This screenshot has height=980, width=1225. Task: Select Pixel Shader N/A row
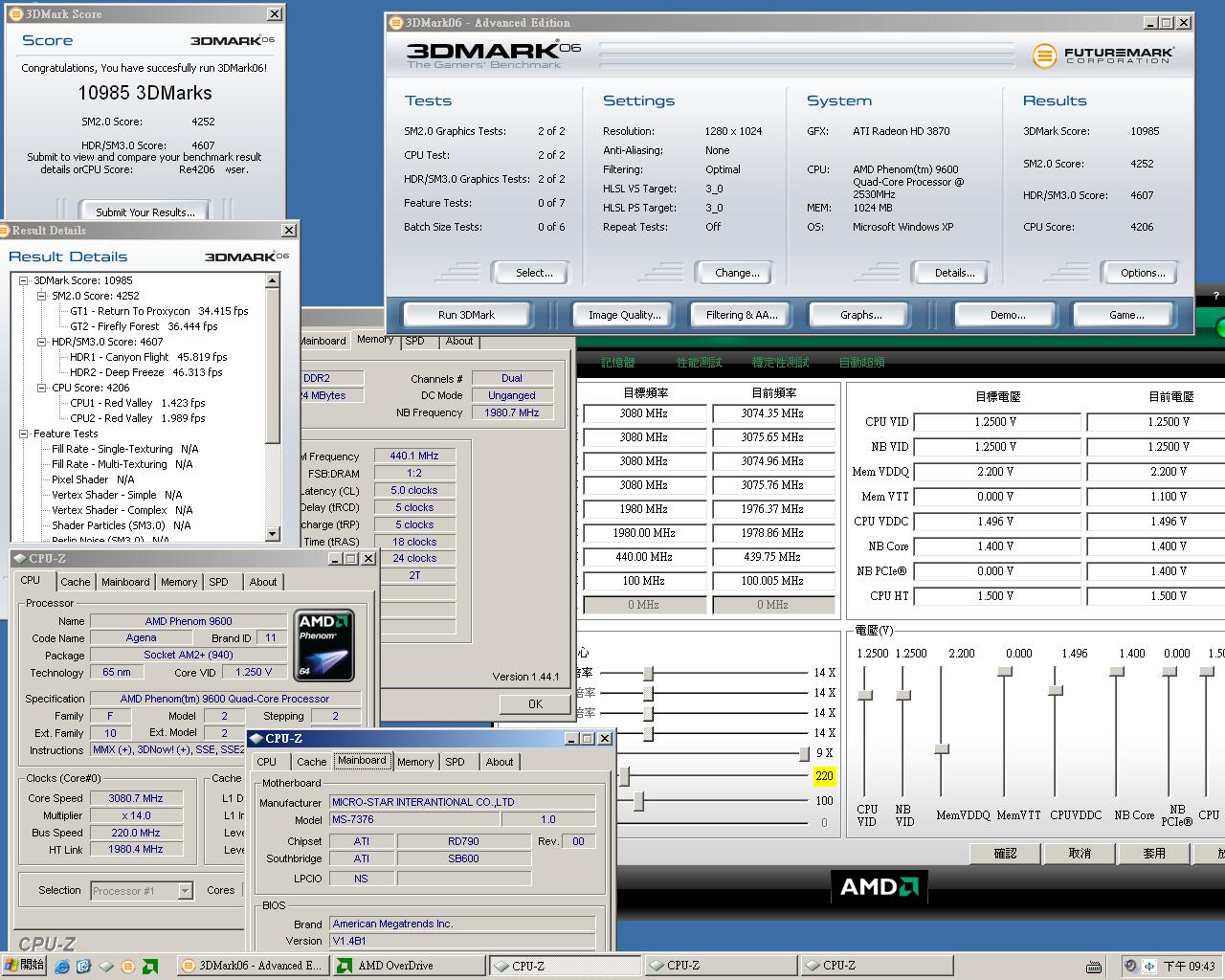tap(93, 479)
